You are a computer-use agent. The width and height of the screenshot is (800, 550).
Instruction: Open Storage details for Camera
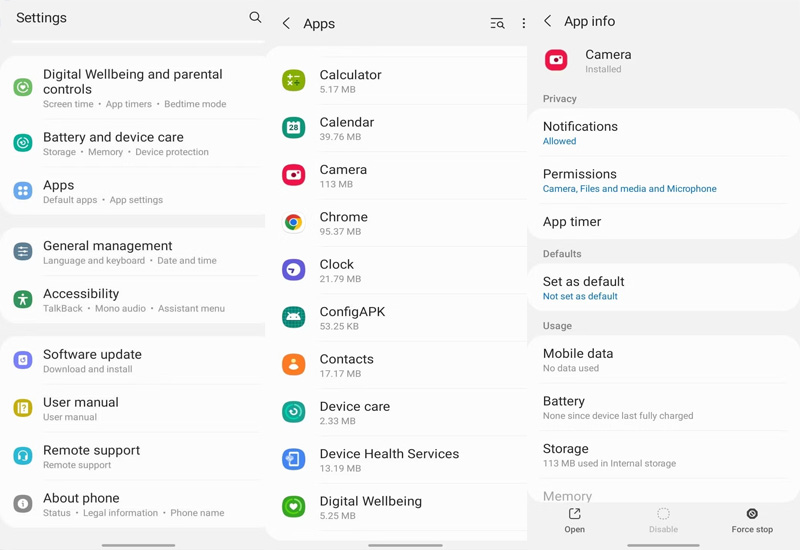[x=663, y=455]
